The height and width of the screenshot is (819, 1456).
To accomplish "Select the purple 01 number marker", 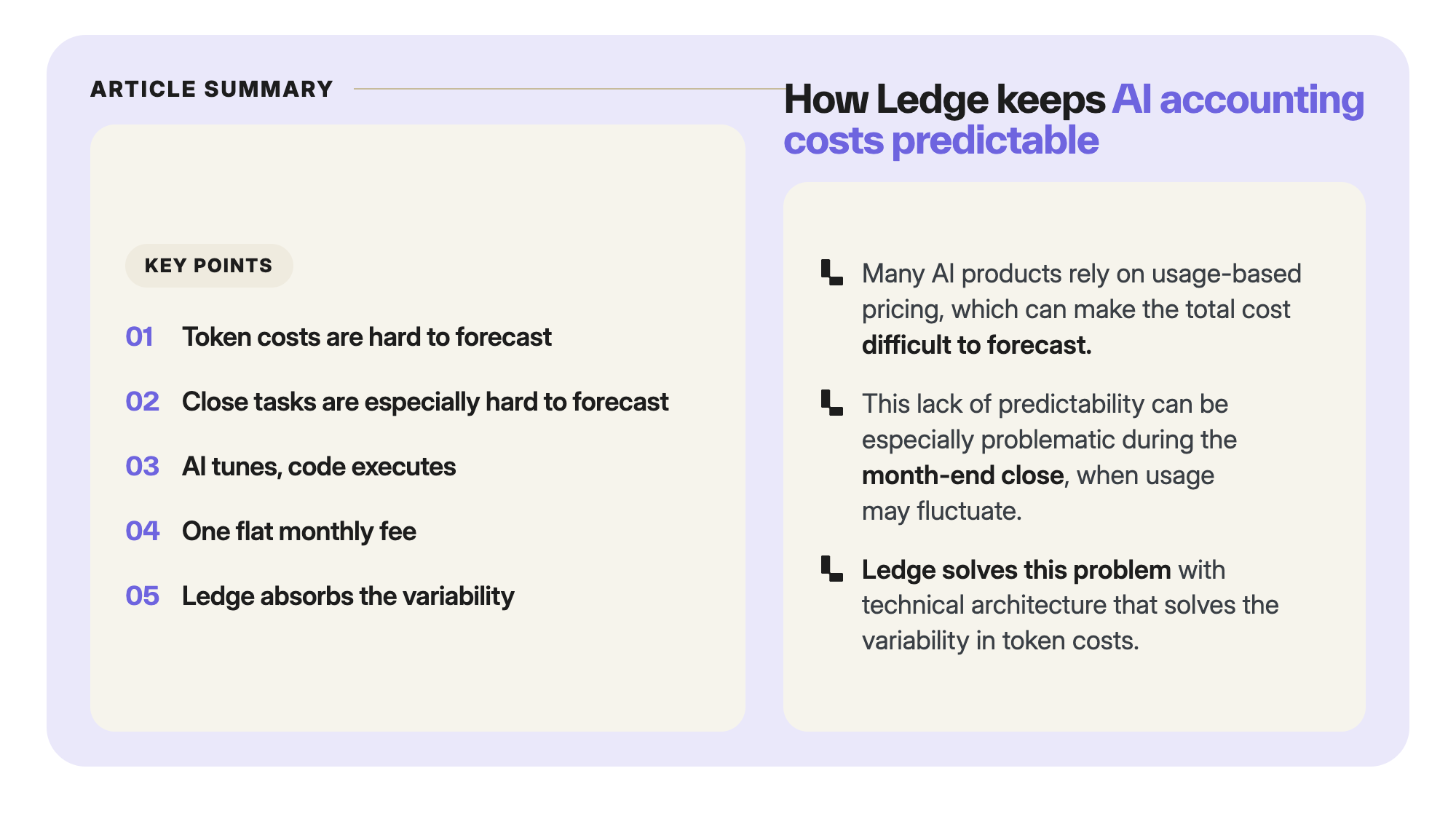I will pyautogui.click(x=140, y=337).
